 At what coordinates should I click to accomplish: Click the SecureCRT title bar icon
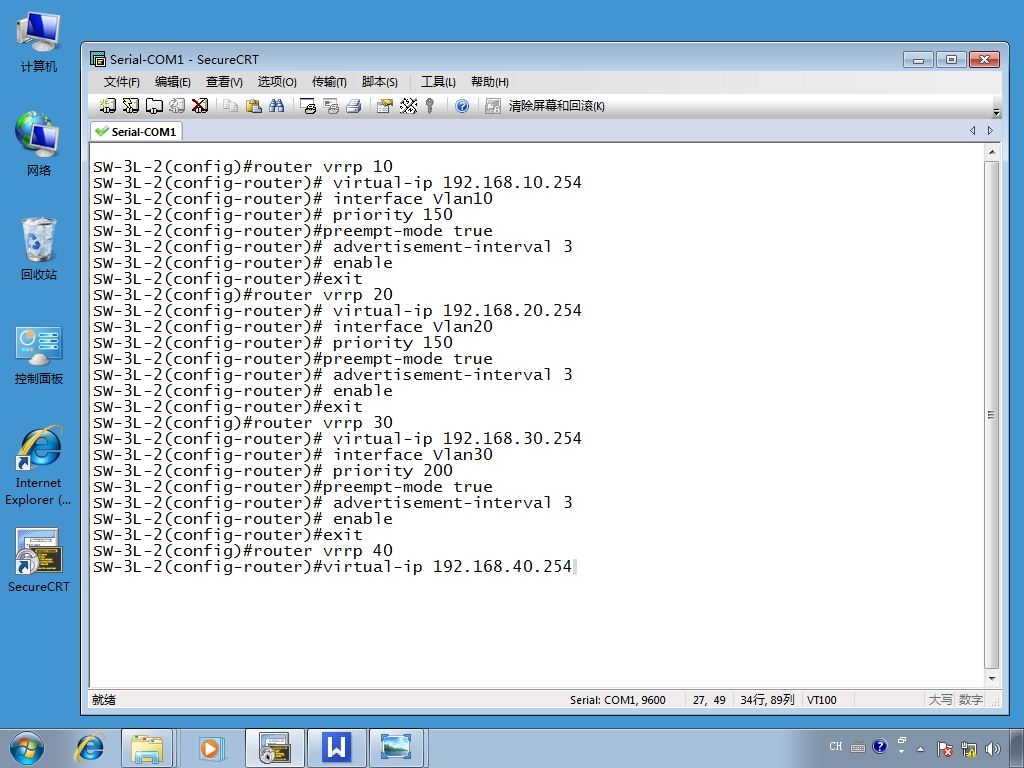pos(98,59)
